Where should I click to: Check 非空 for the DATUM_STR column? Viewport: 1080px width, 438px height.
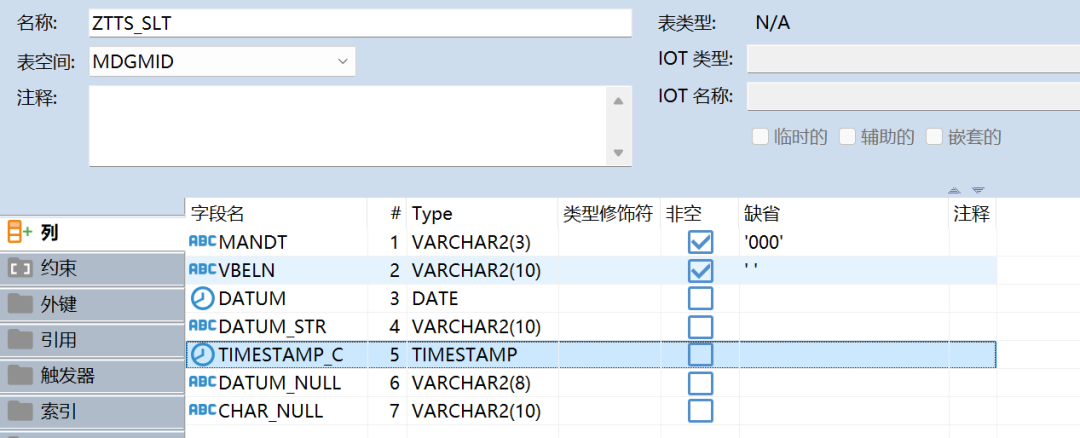(x=700, y=326)
